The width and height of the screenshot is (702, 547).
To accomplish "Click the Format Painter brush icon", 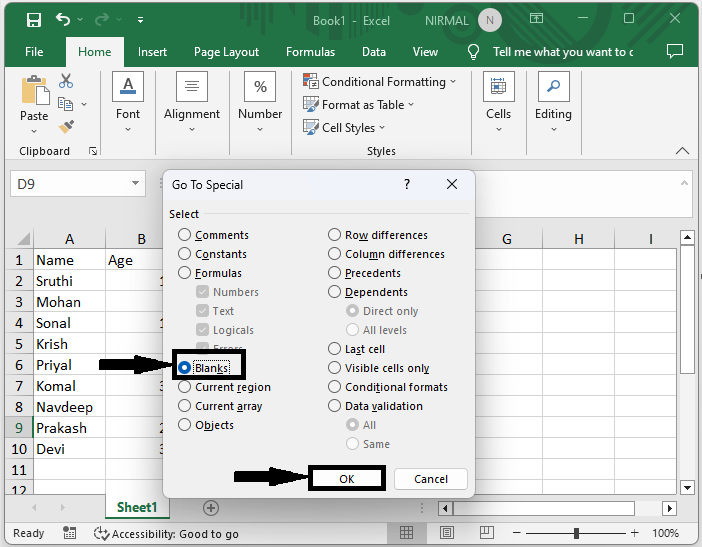I will (67, 127).
